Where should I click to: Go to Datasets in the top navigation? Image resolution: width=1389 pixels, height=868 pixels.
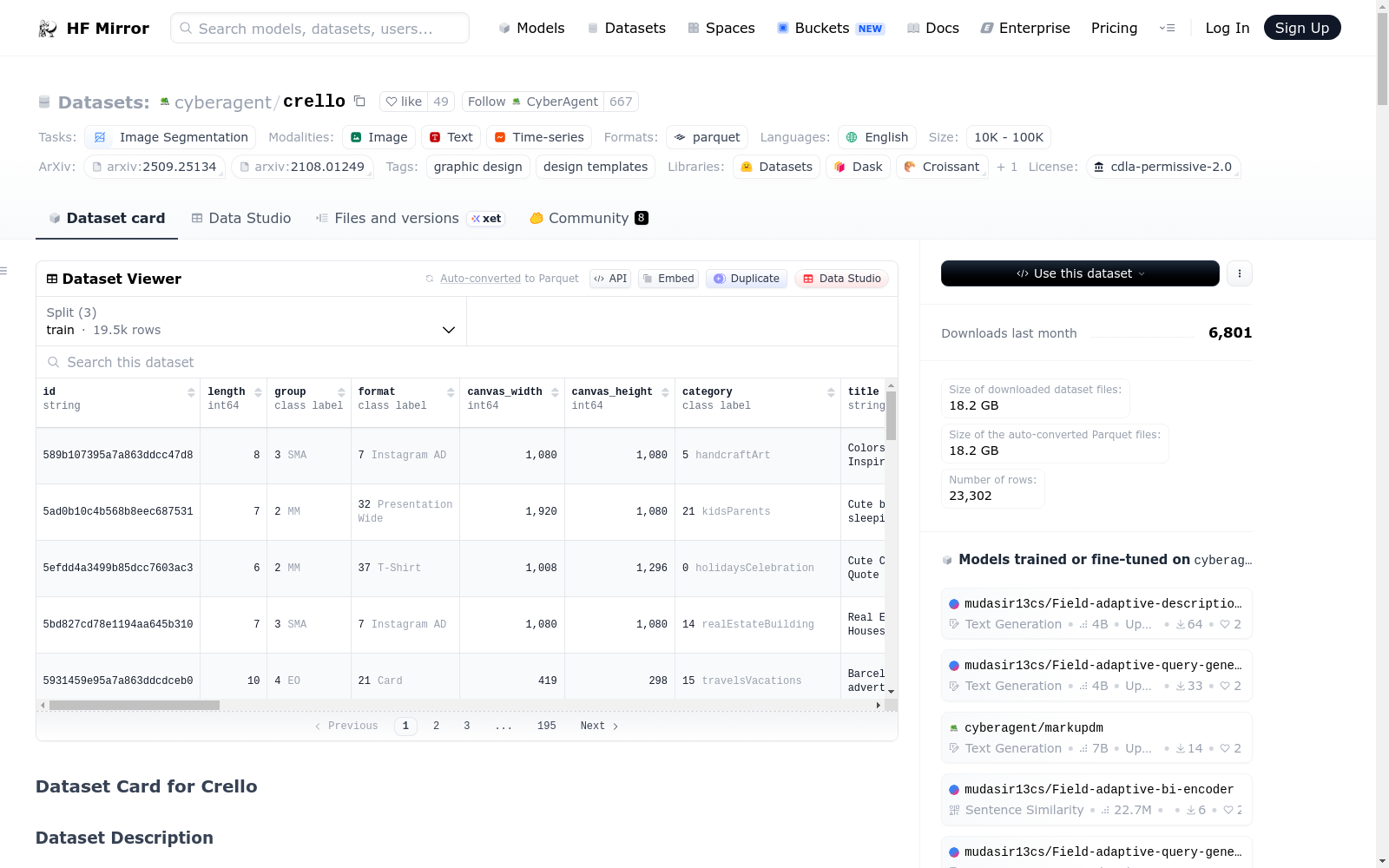[x=626, y=29]
